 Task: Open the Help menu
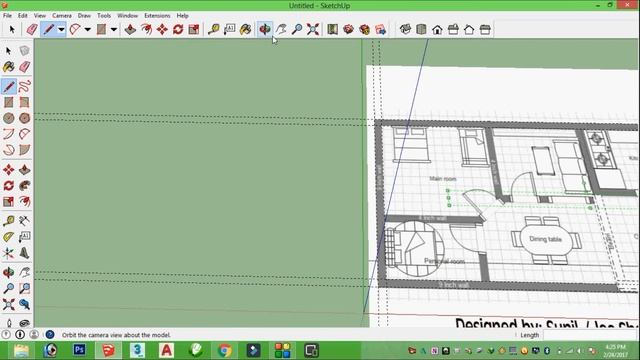[x=182, y=16]
